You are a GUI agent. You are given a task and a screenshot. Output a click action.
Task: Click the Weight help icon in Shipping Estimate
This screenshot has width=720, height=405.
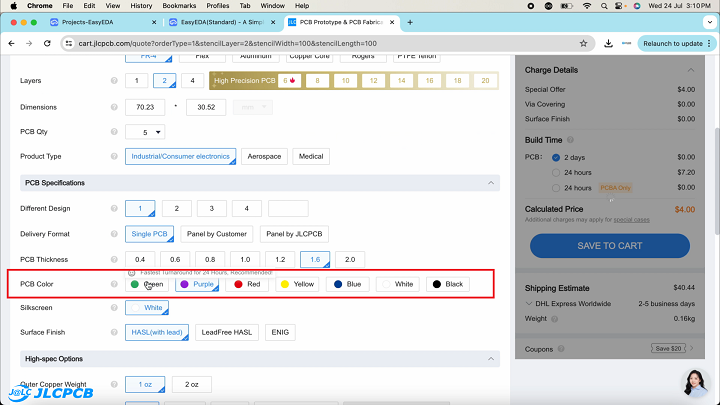tap(554, 319)
